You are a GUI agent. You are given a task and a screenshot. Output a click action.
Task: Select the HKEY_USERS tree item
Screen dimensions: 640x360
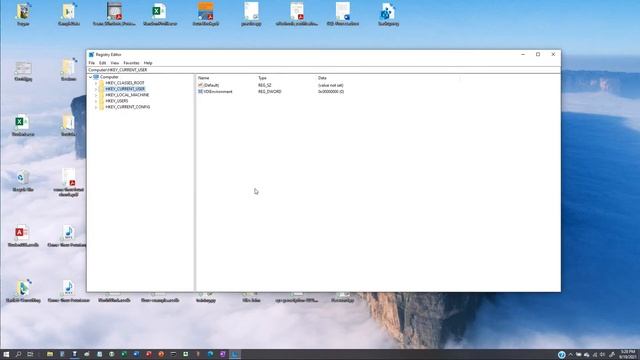[117, 101]
